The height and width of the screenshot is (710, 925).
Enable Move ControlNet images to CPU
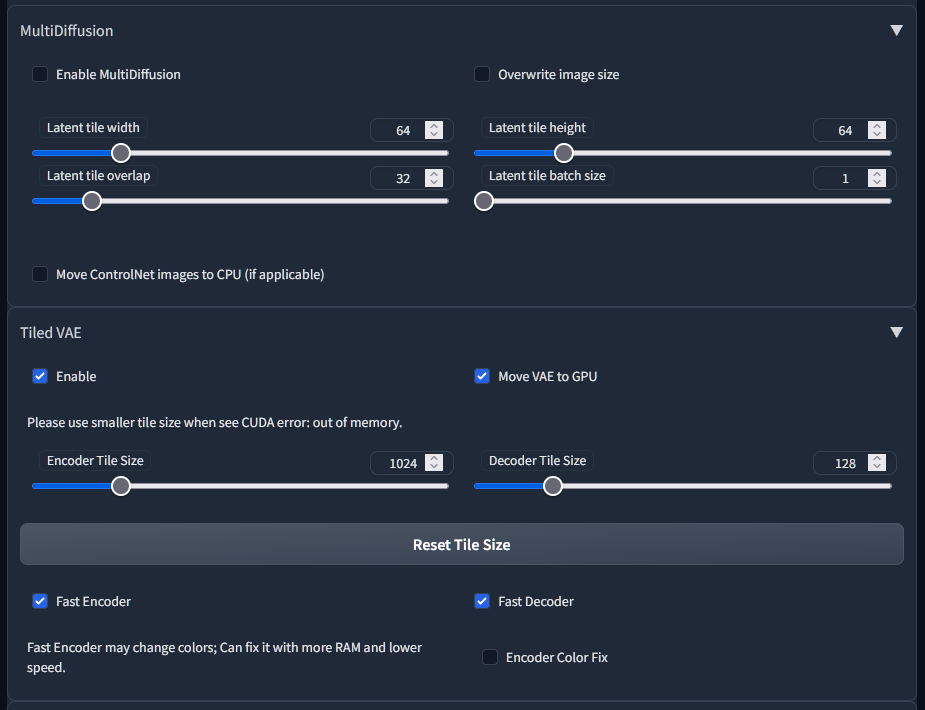click(40, 274)
